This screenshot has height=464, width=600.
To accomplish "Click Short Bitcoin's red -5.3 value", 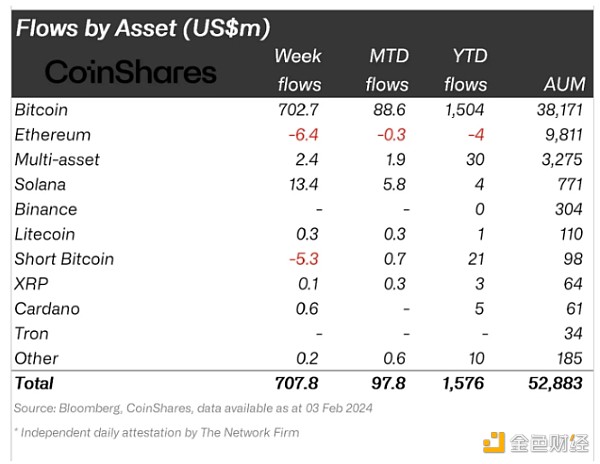I will tap(304, 259).
